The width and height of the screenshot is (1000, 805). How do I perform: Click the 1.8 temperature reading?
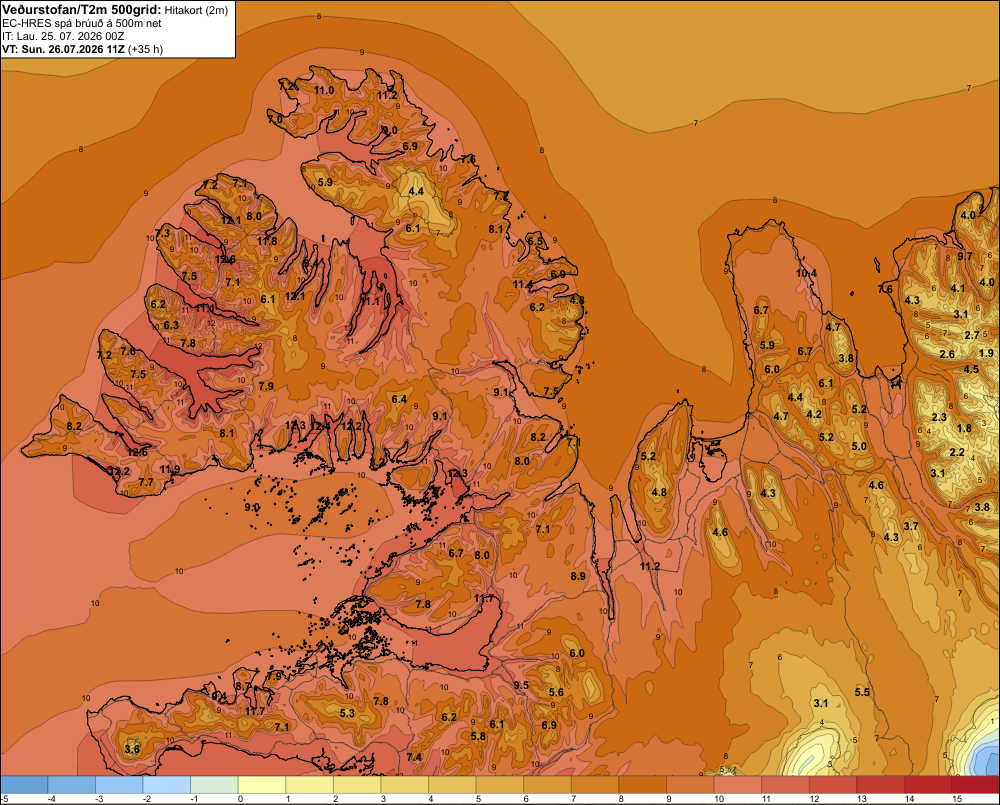click(x=964, y=429)
